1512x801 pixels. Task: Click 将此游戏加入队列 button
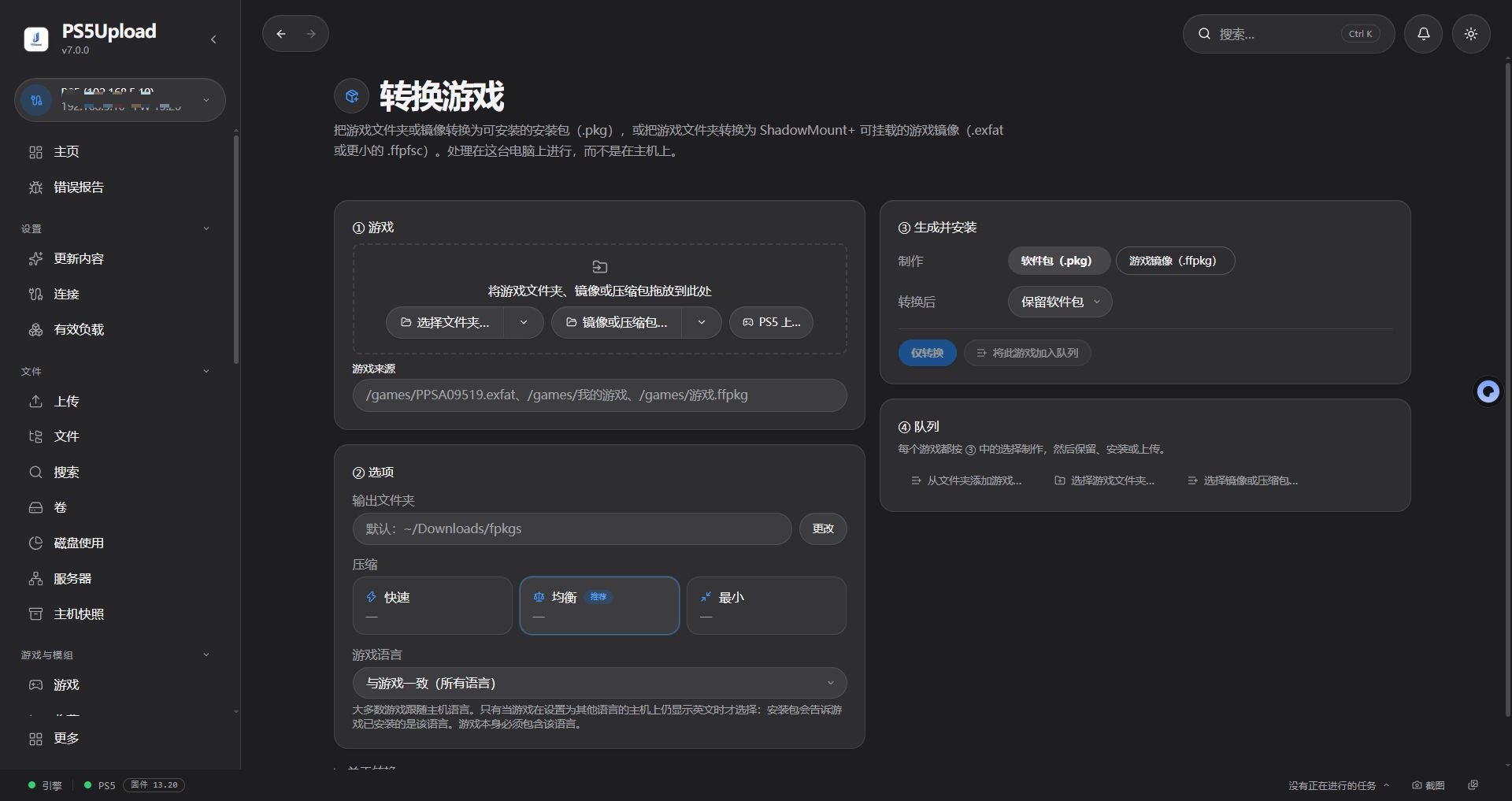1028,353
